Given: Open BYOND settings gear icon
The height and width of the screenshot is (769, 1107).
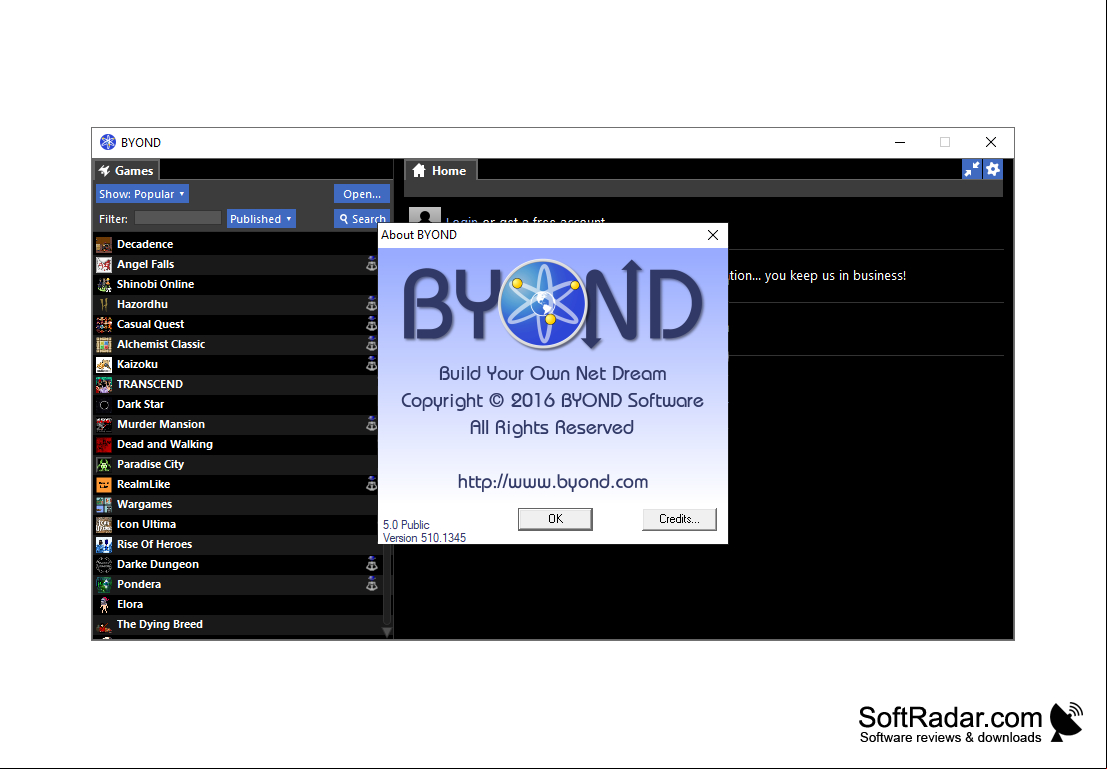Looking at the screenshot, I should coord(993,169).
